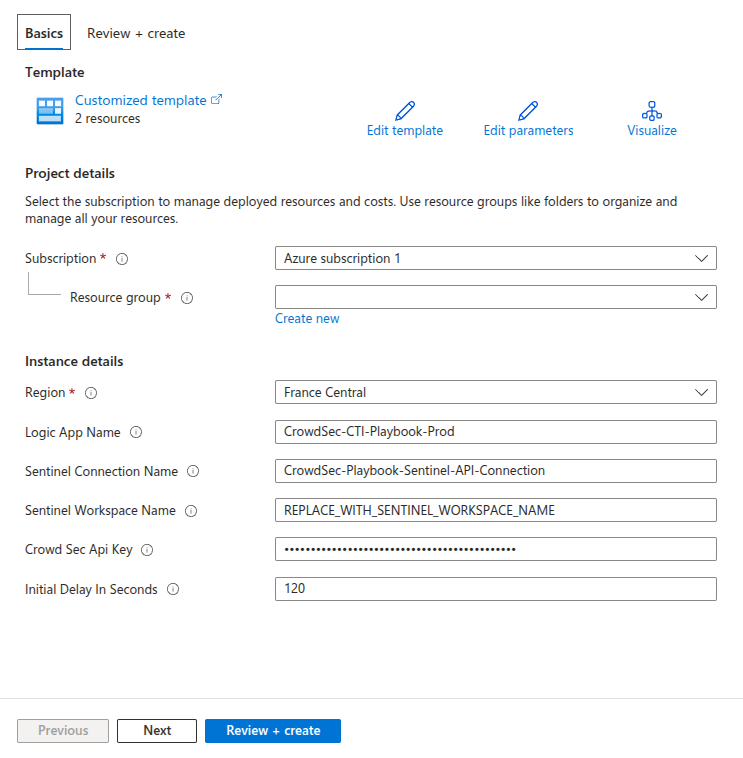The height and width of the screenshot is (758, 743).
Task: Click info icon for Sentinel Workspace Name
Action: pyautogui.click(x=191, y=511)
